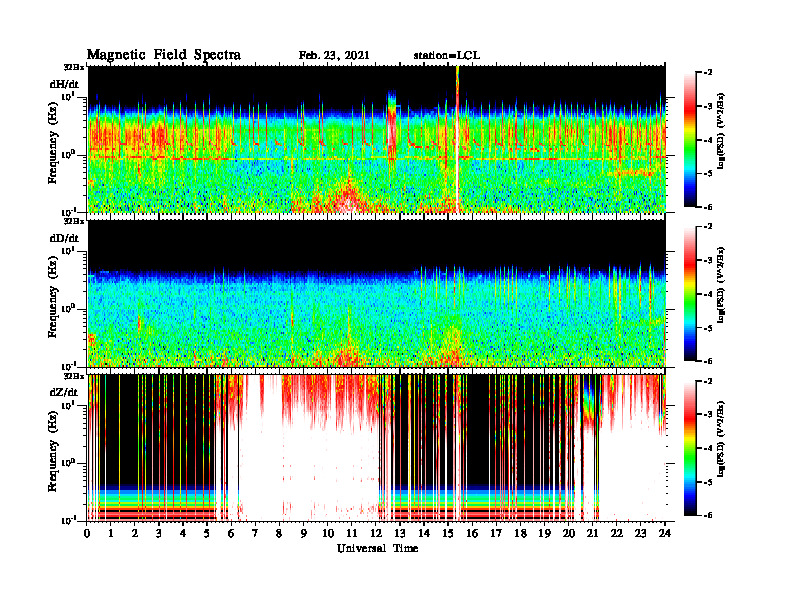The height and width of the screenshot is (612, 792).
Task: Click the "-6" tick on dZ/dt color bar
Action: (x=708, y=515)
